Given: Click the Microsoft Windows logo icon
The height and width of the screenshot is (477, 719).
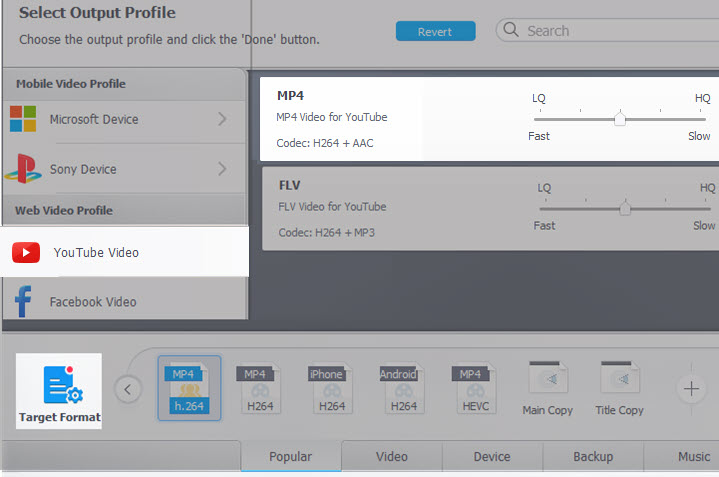Looking at the screenshot, I should (23, 119).
